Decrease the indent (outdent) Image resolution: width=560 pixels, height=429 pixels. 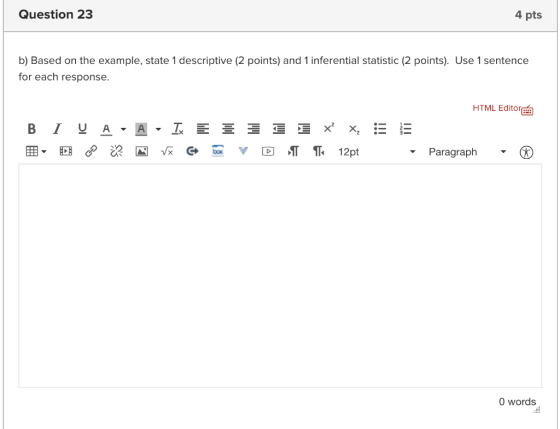point(279,129)
